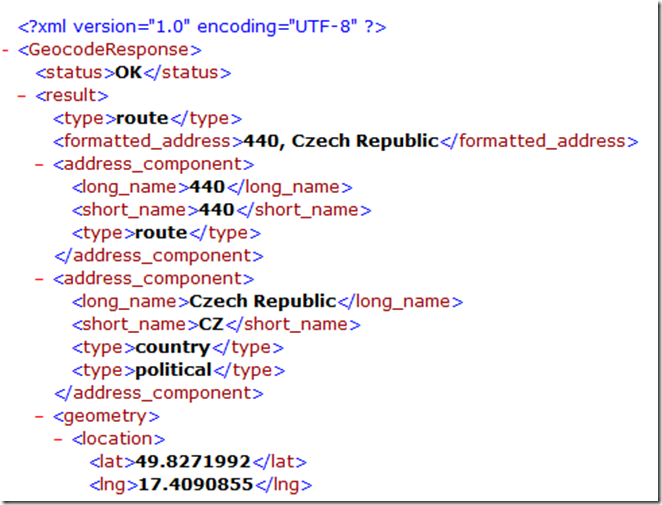Click the opening geometry tag name
This screenshot has width=662, height=505.
[x=99, y=416]
